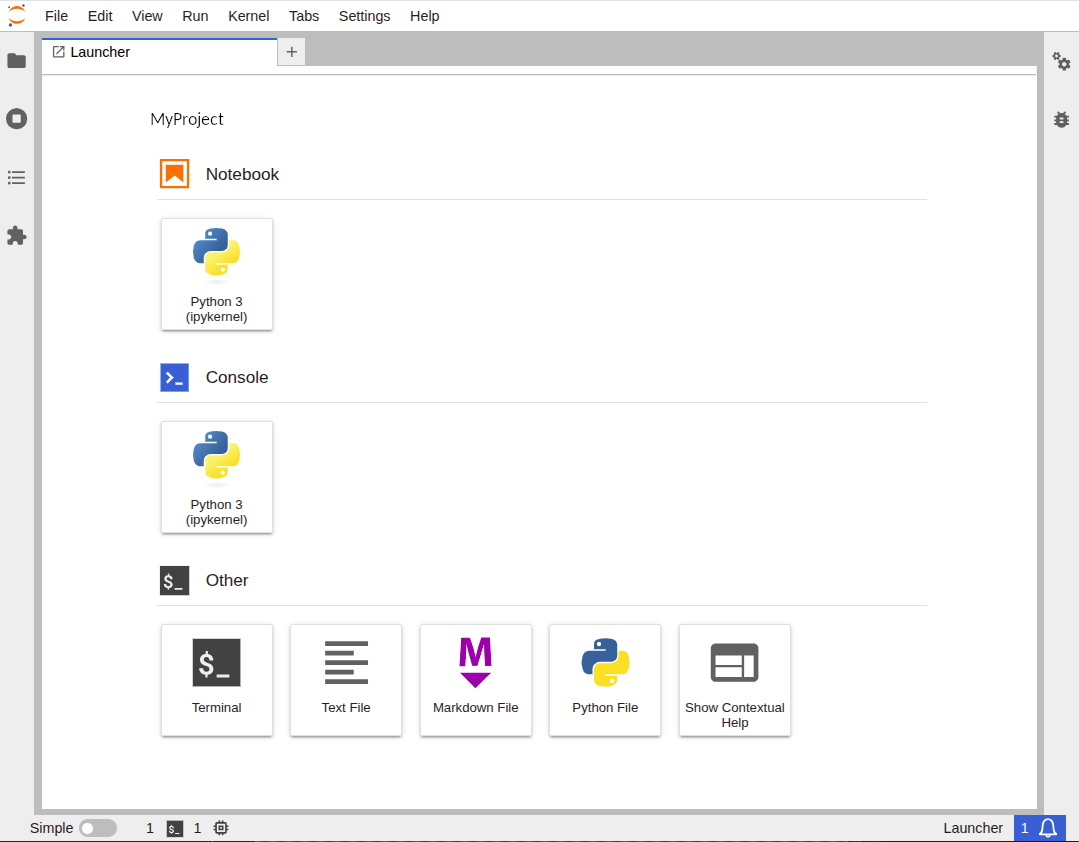Open the Property Inspector gears icon

[1061, 61]
